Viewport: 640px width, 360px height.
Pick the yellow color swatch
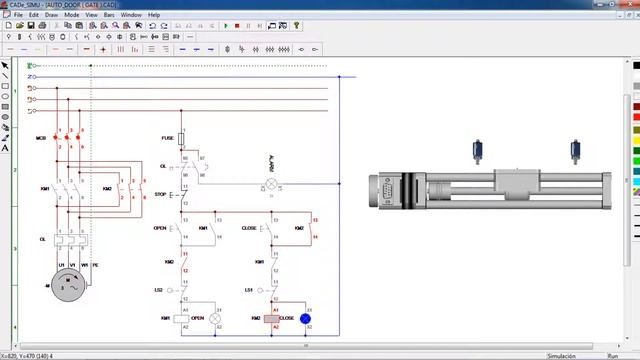point(637,141)
